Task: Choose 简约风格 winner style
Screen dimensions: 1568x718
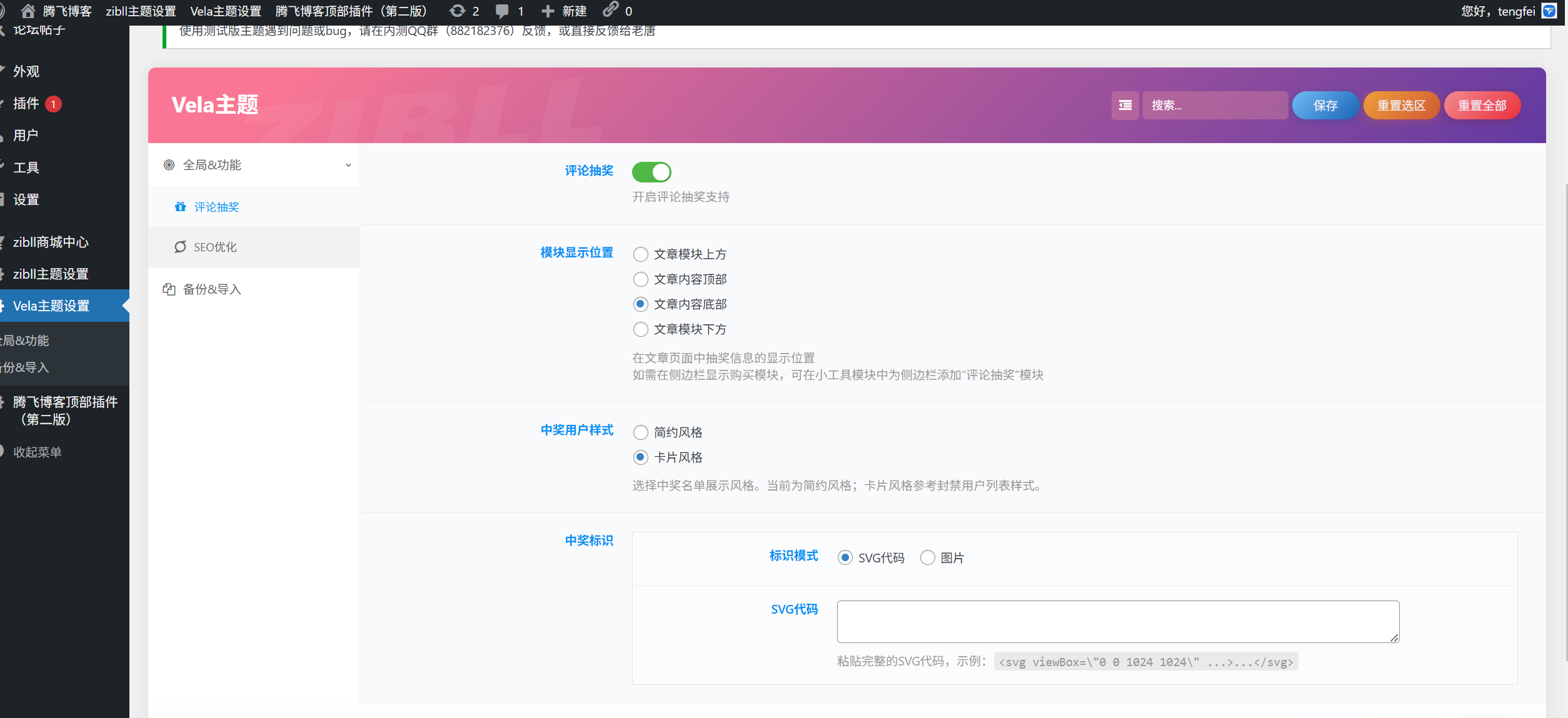Action: (640, 432)
